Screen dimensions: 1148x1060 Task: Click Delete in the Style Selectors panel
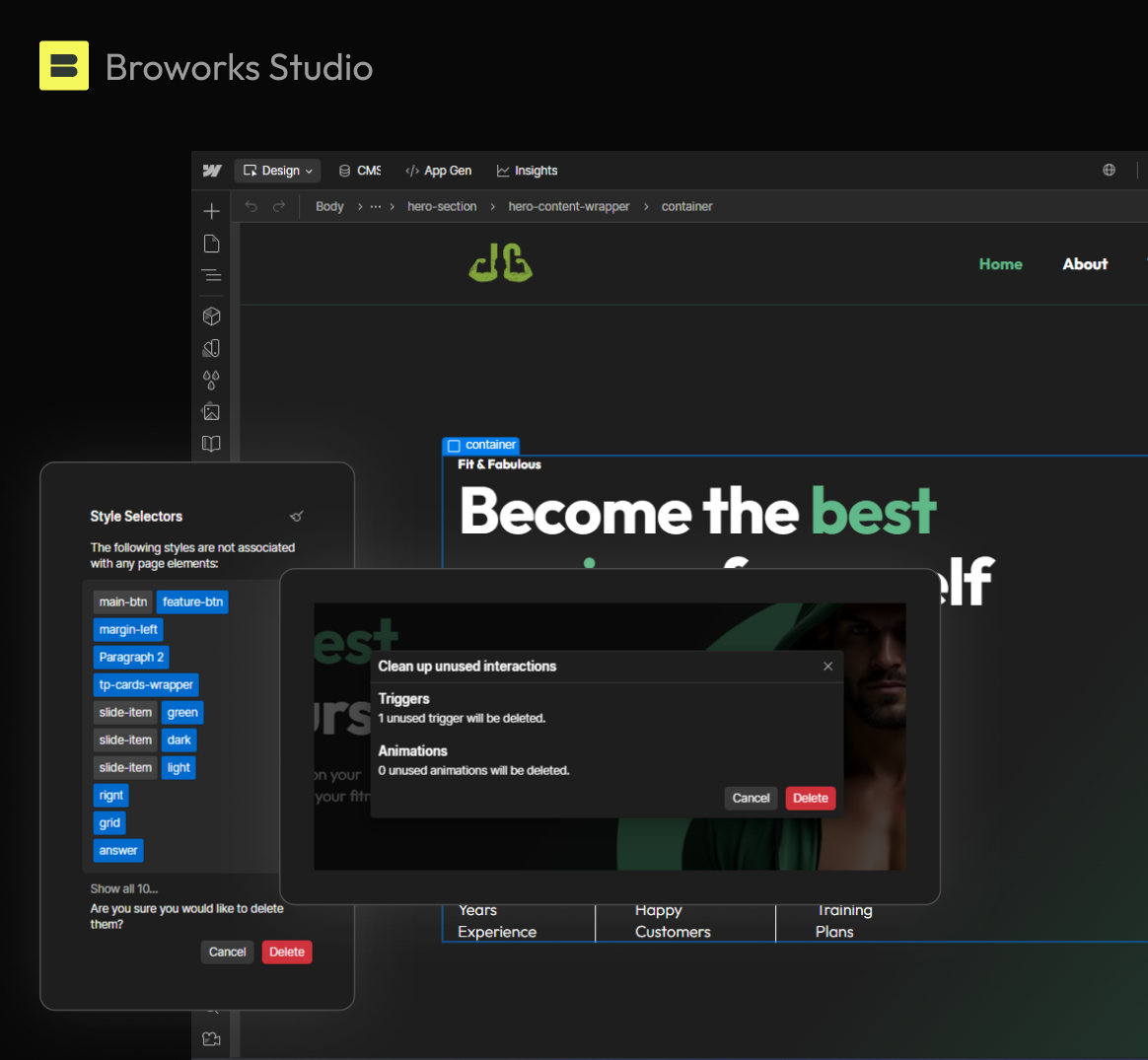[x=287, y=952]
